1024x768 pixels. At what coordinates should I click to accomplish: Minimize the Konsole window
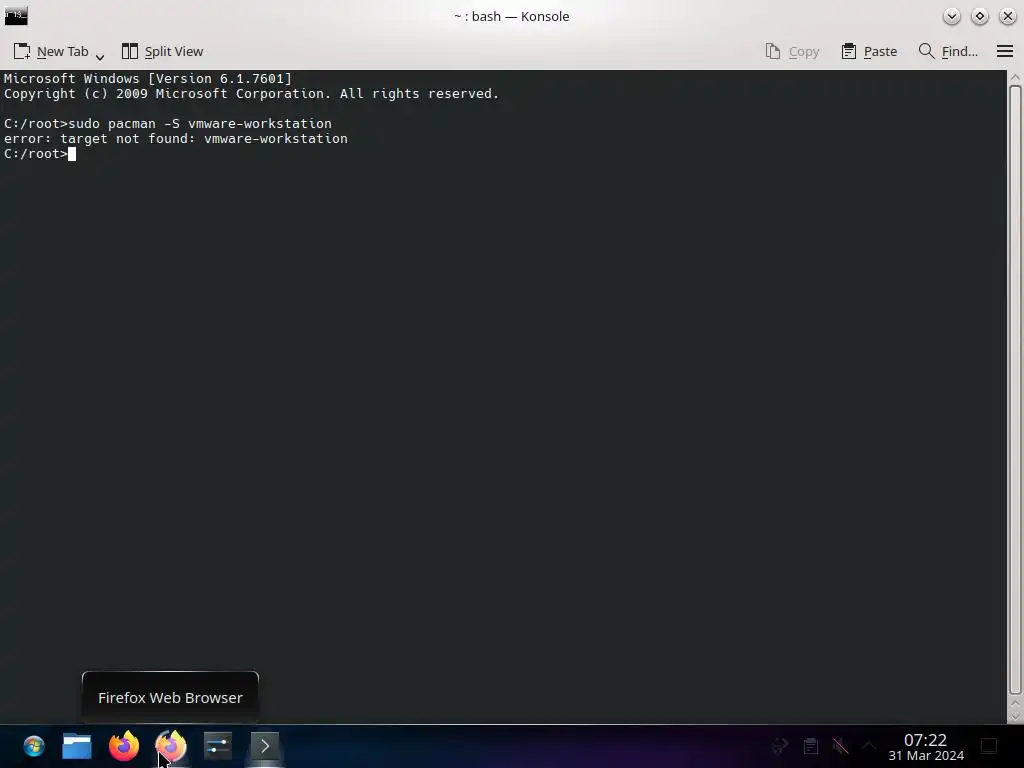click(x=952, y=16)
